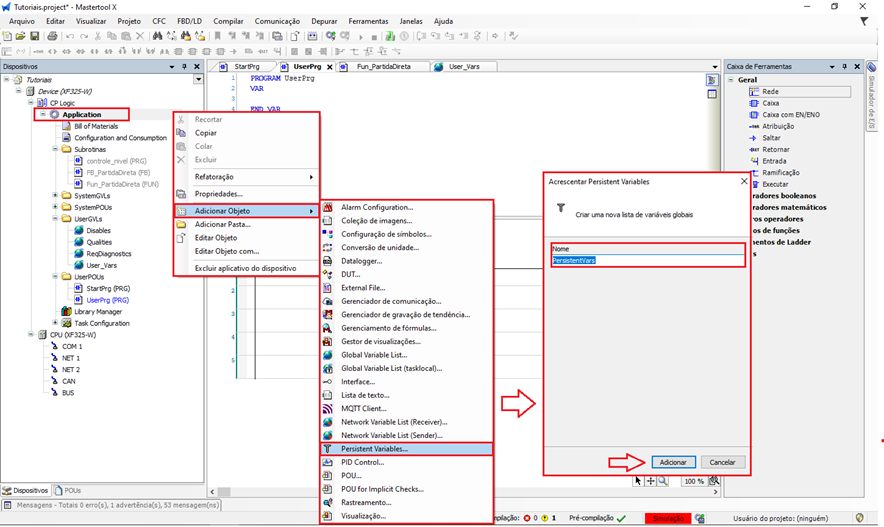Open the Compilar menu

click(x=228, y=20)
